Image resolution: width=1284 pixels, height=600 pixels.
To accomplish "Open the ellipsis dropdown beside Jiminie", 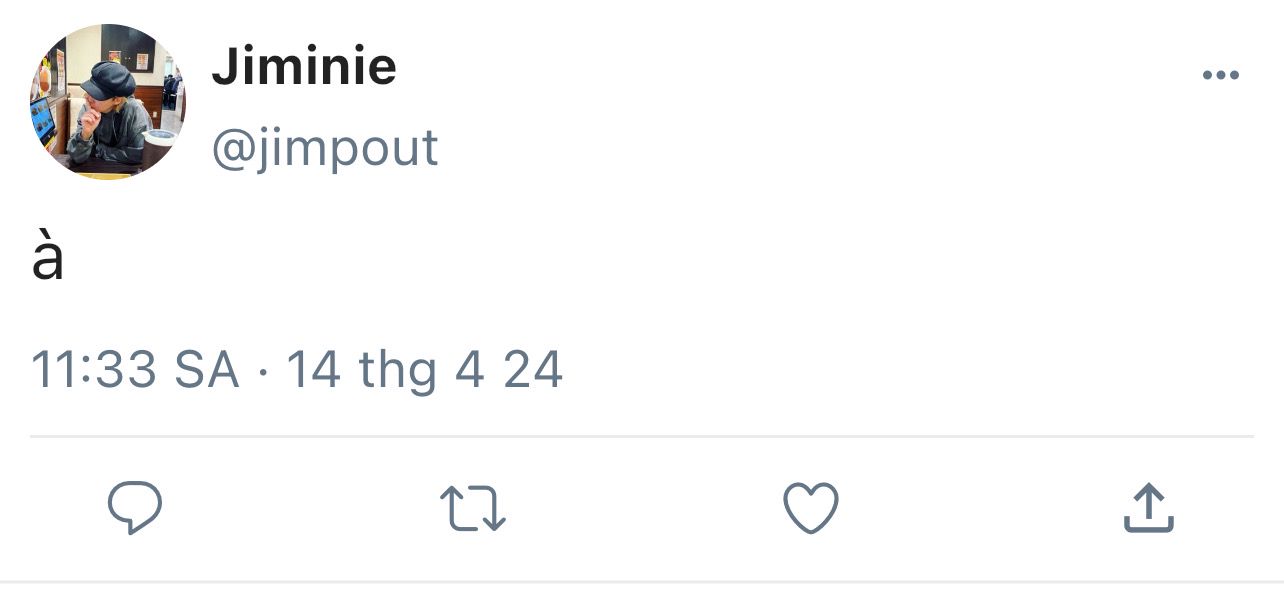I will 1221,75.
